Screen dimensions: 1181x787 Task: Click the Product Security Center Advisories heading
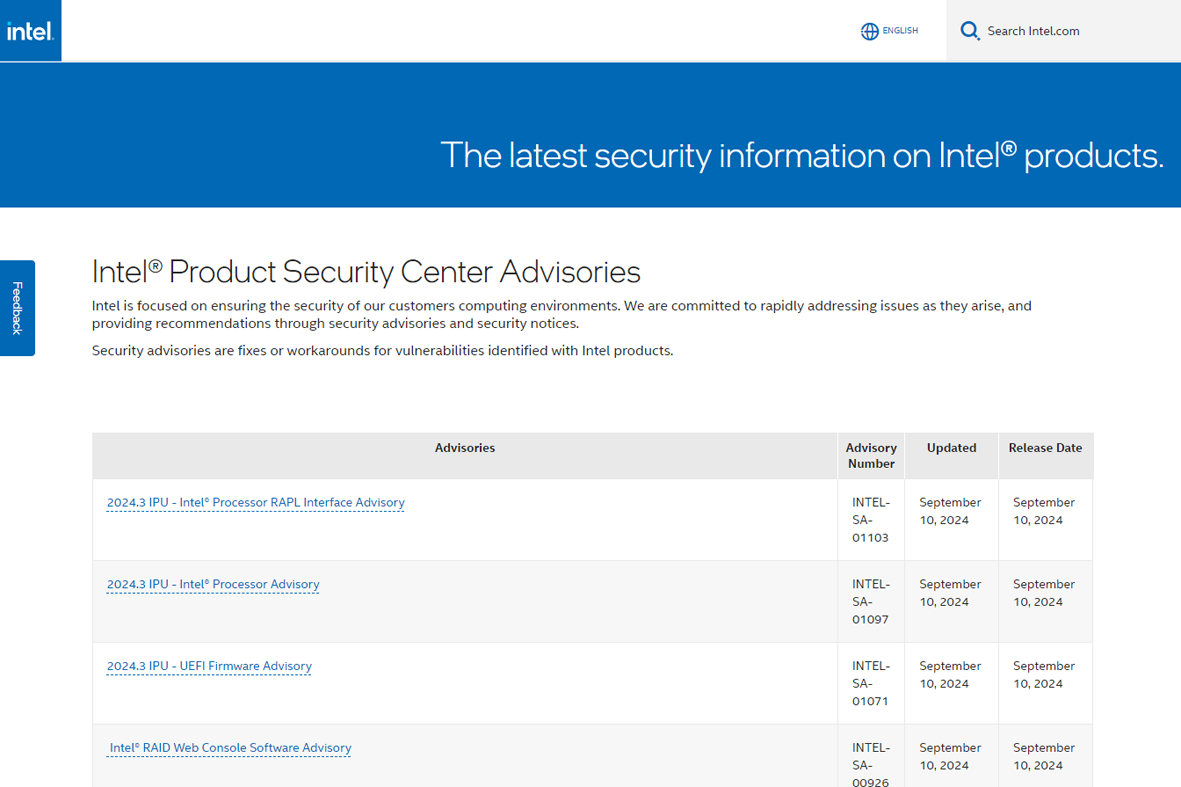click(x=366, y=272)
